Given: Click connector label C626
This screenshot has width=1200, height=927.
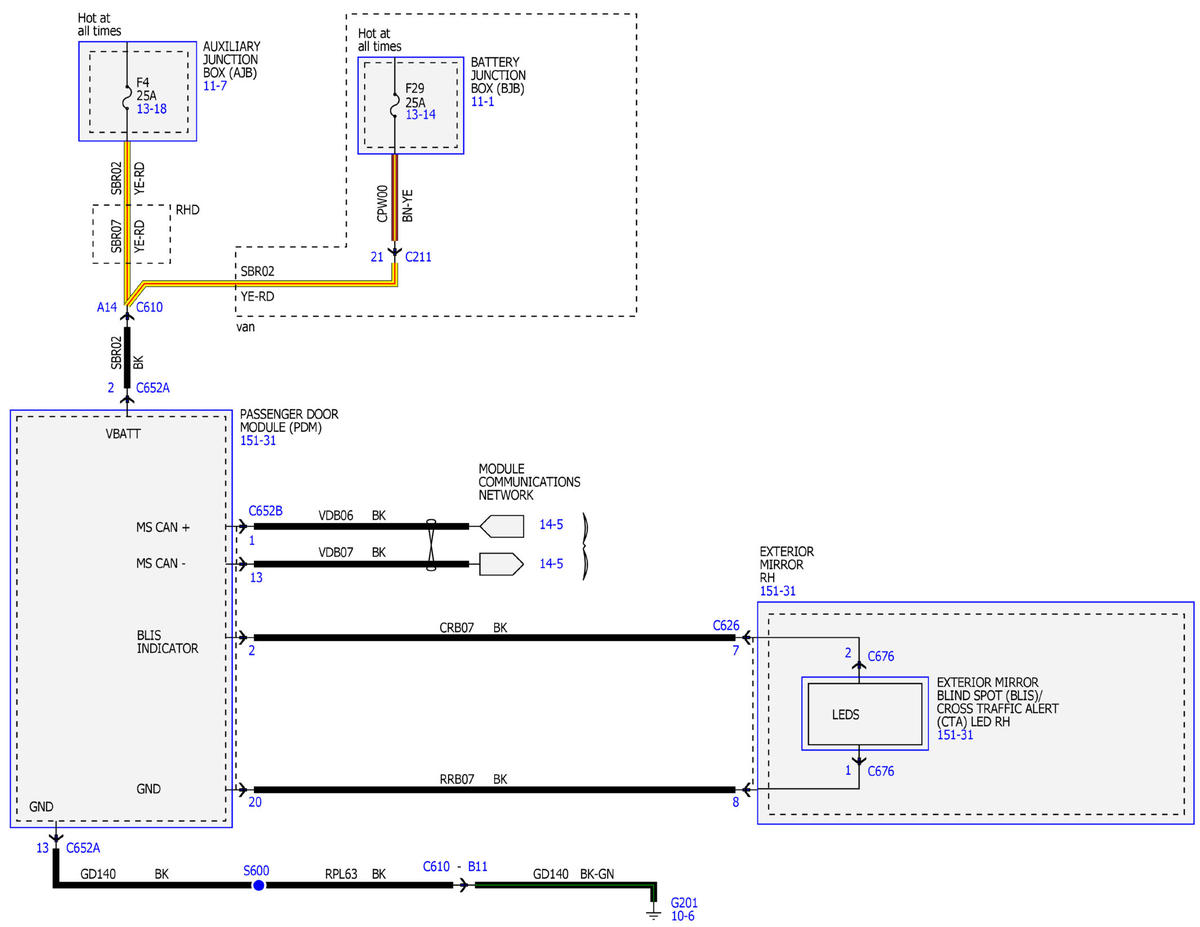Looking at the screenshot, I should pyautogui.click(x=726, y=625).
